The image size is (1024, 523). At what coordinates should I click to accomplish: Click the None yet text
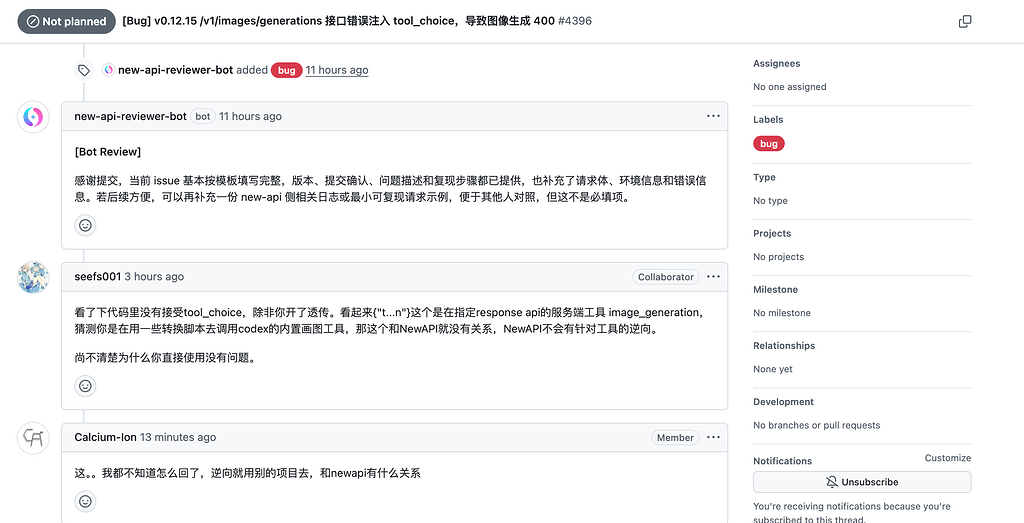coord(773,369)
